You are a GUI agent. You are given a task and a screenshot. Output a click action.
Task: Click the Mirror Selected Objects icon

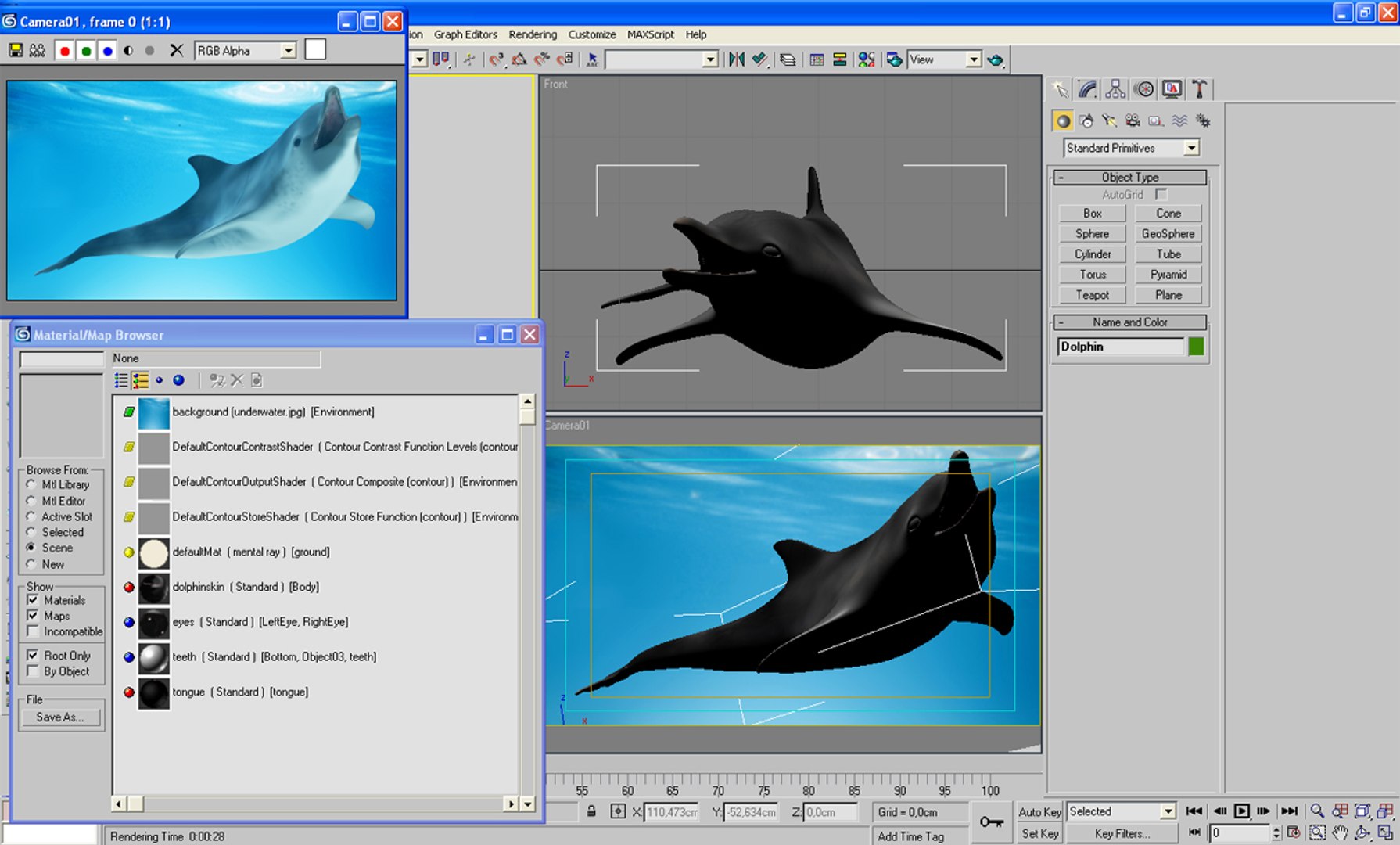[x=736, y=59]
